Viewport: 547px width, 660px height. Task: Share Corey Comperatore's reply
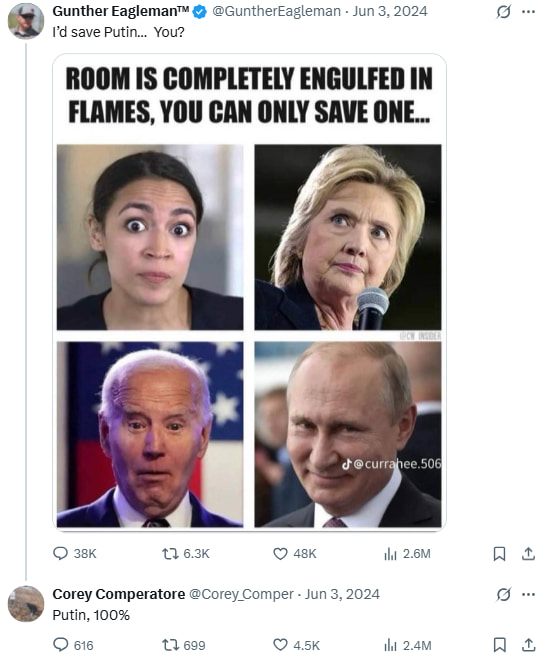[x=528, y=645]
